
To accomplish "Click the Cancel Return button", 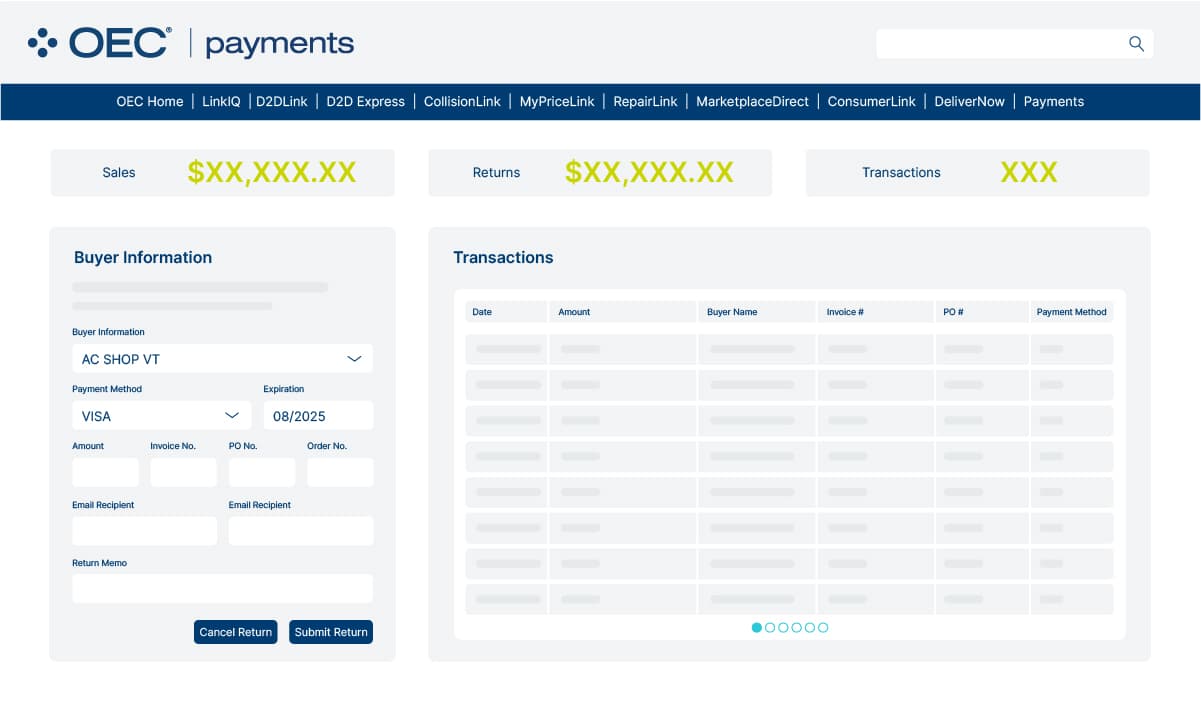I will coord(236,632).
